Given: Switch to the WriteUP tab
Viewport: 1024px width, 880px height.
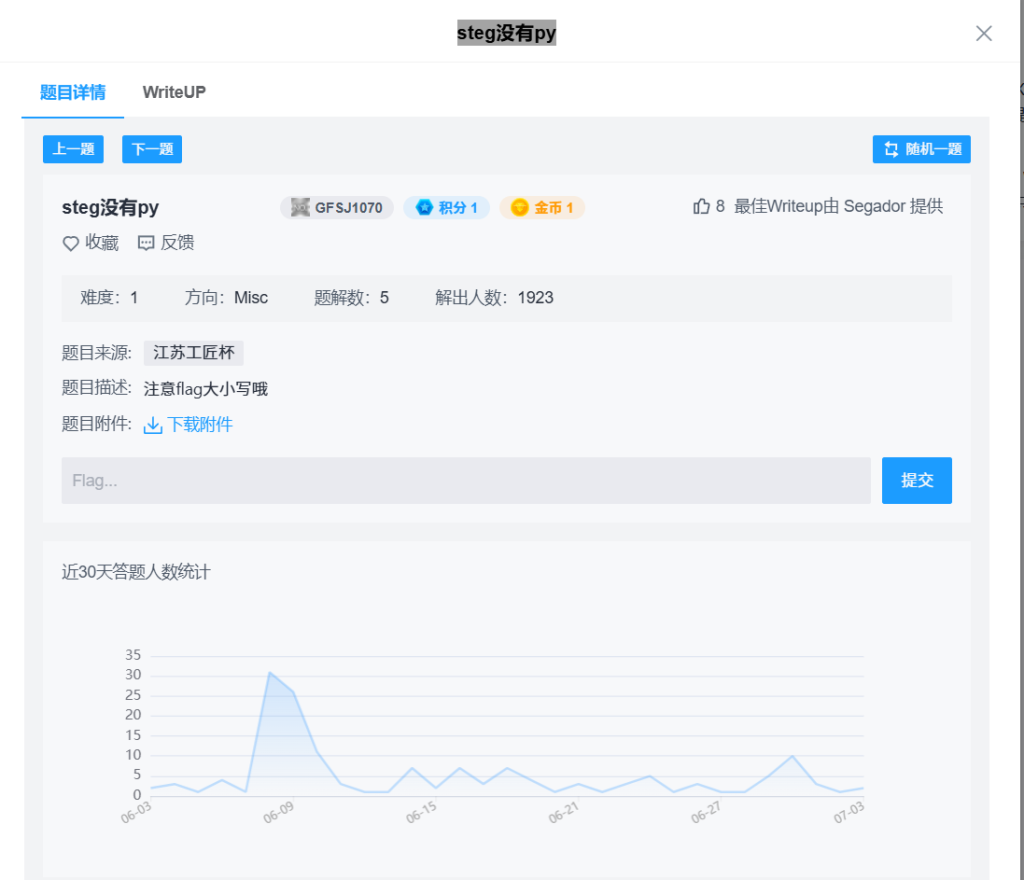Looking at the screenshot, I should [174, 92].
